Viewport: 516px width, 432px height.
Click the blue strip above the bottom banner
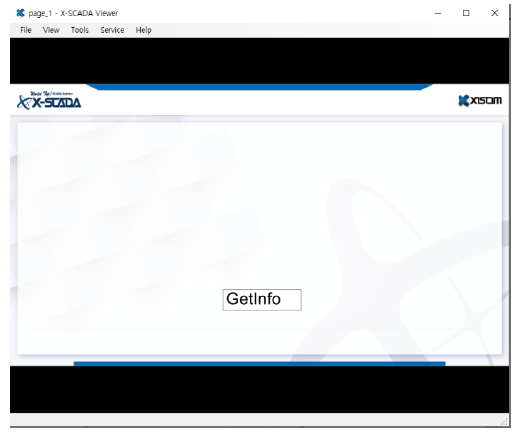[x=259, y=364]
